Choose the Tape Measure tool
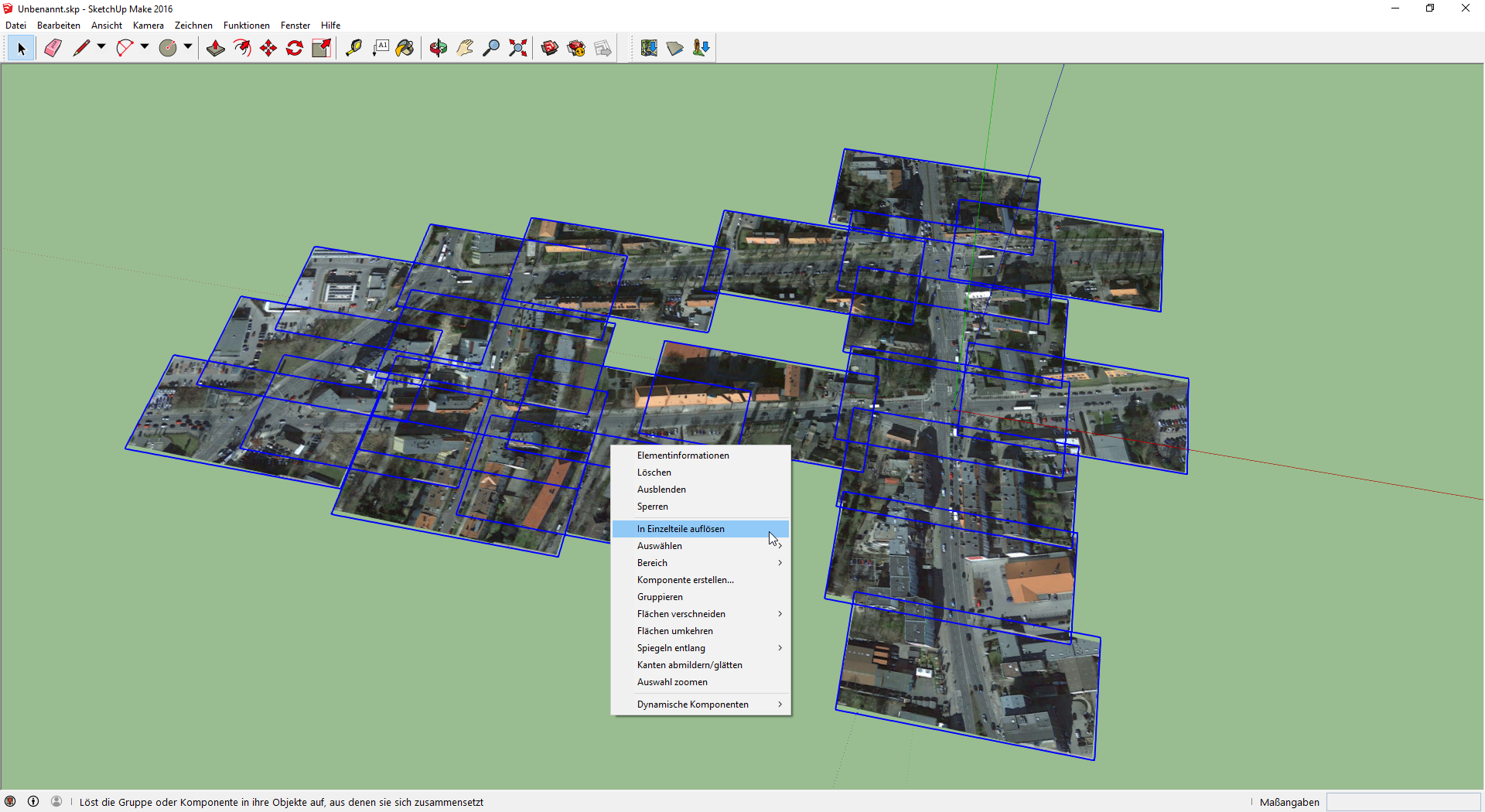This screenshot has width=1485, height=812. pos(353,48)
